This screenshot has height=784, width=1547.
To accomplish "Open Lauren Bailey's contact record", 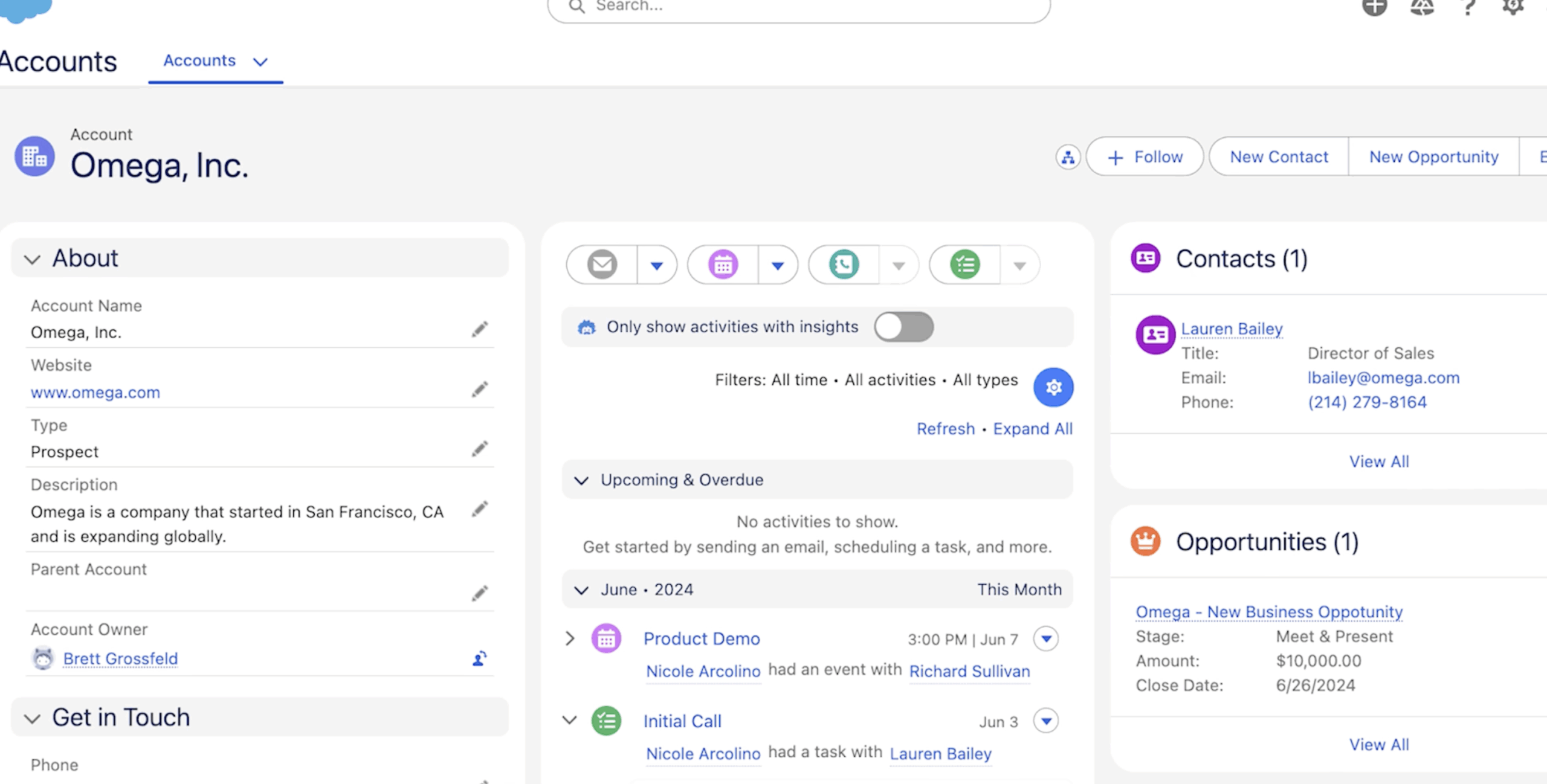I will click(1232, 329).
